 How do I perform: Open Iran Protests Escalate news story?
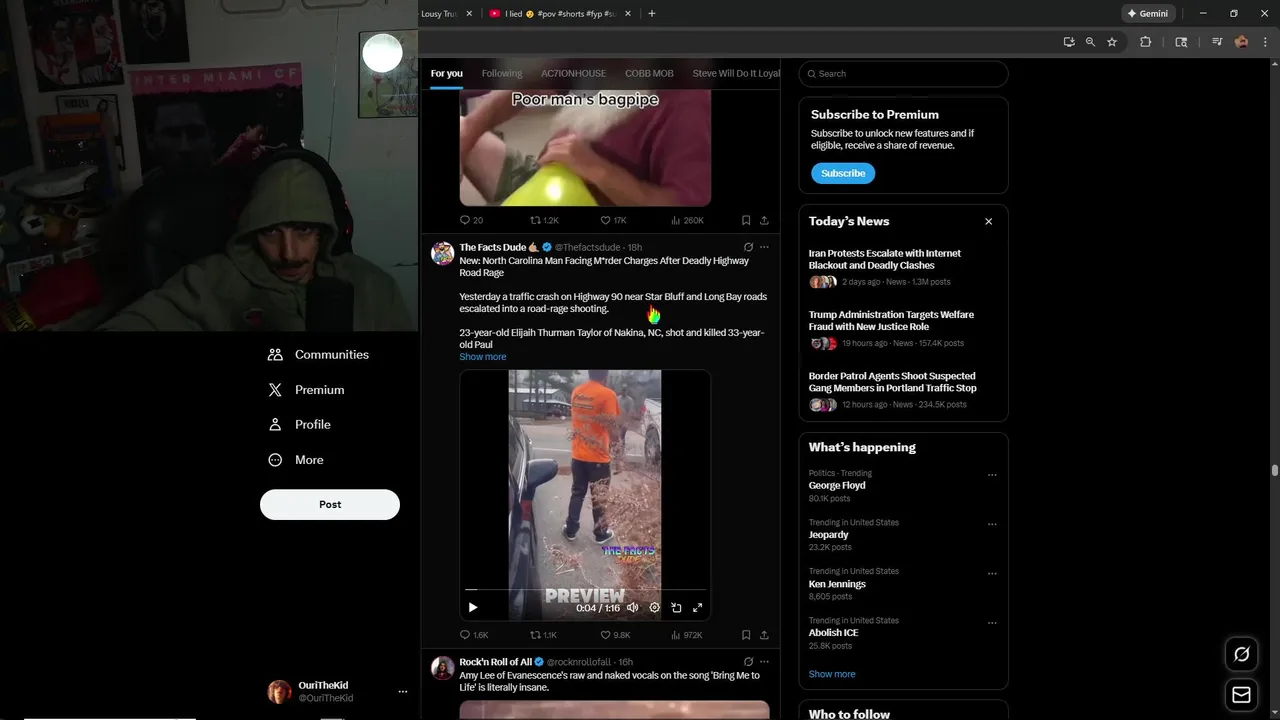903,270
